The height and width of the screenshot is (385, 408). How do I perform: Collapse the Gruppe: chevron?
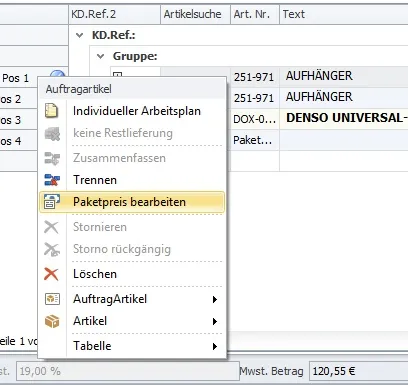[x=100, y=56]
